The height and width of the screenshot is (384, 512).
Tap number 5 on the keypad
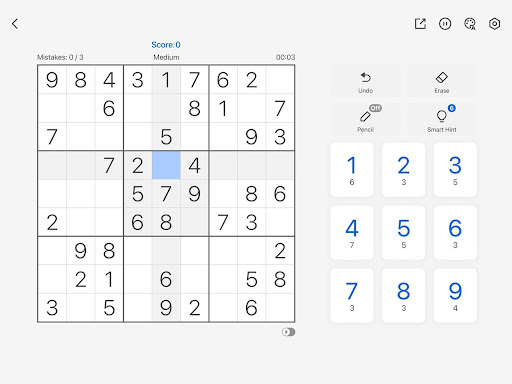403,233
